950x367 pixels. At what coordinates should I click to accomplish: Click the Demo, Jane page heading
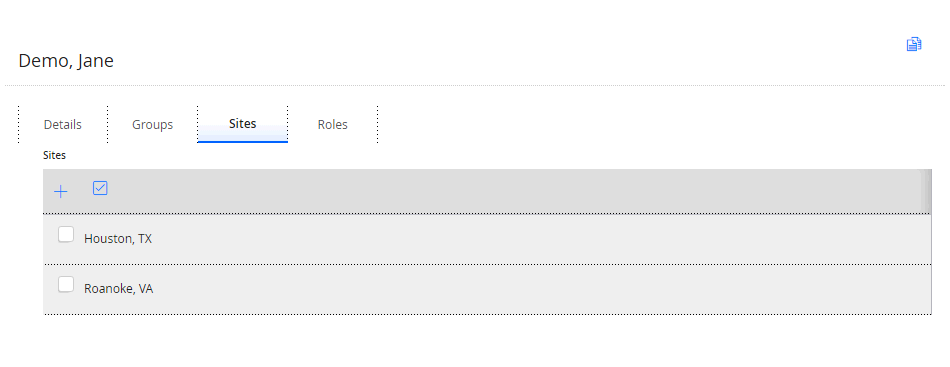(x=66, y=61)
